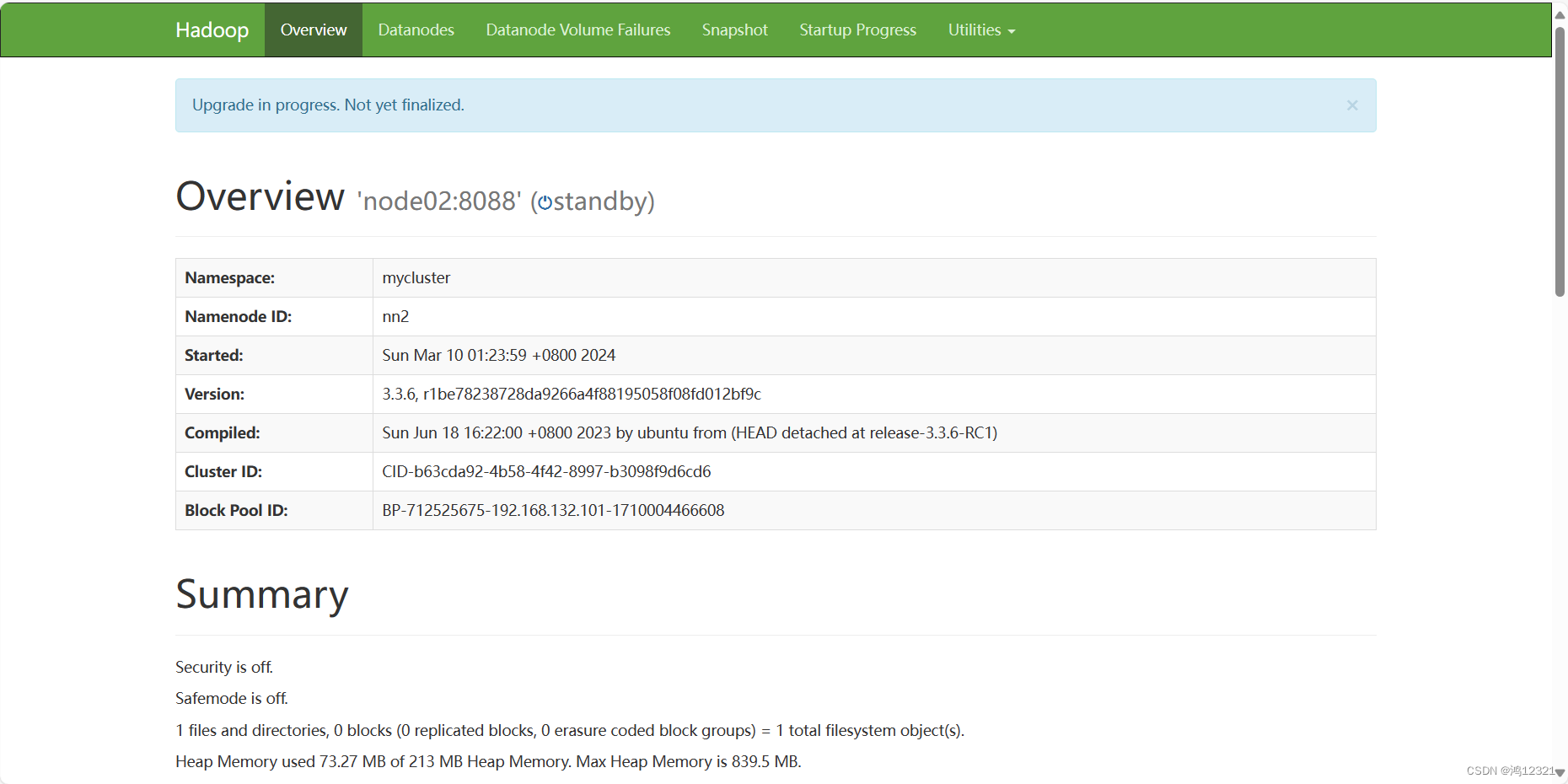This screenshot has width=1568, height=784.
Task: Click the Namespace: row label
Action: pos(230,277)
